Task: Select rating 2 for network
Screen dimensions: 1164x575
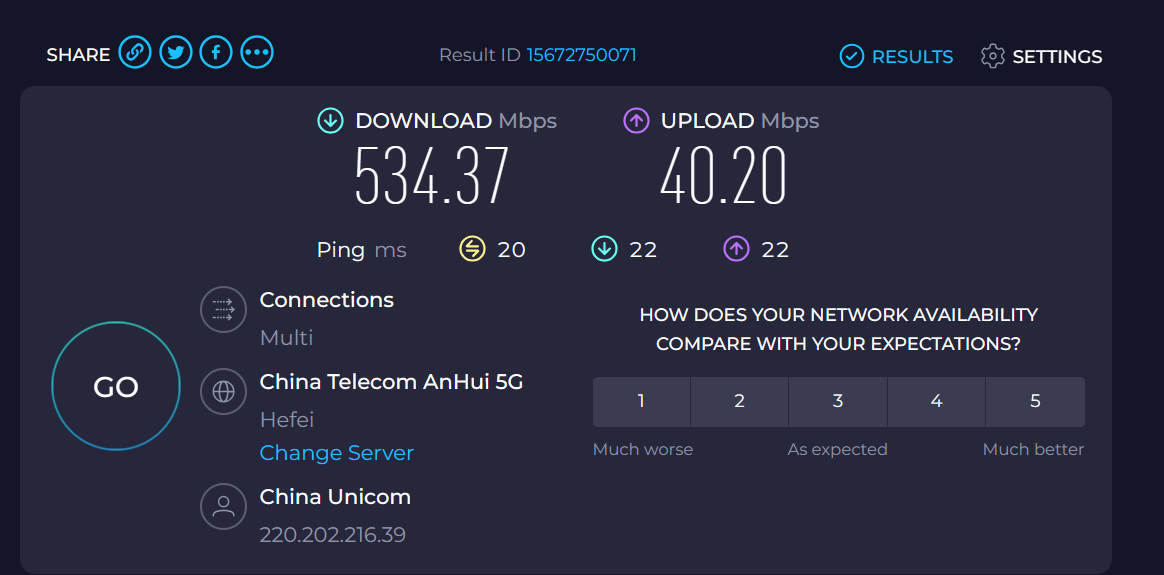Action: (739, 401)
